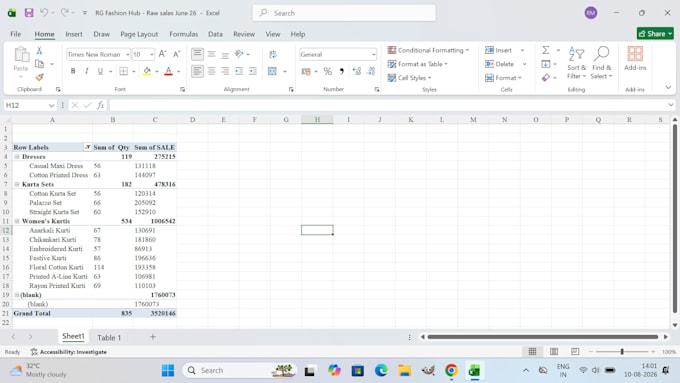Screen dimensions: 680x383
Task: Toggle Top Align in Alignment group
Action: (197, 54)
